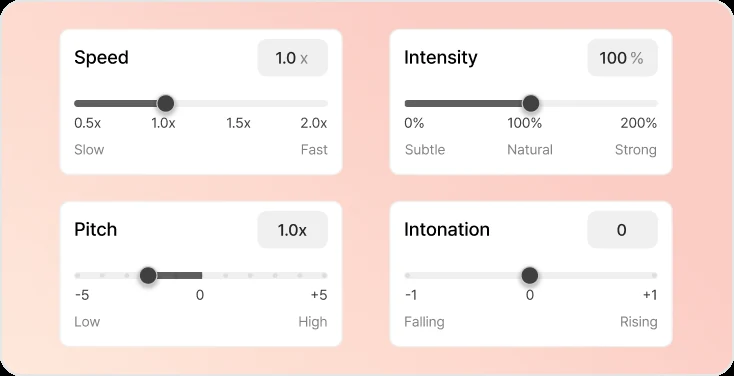Edit the Pitch 1.0x value field
The height and width of the screenshot is (376, 734).
(x=293, y=230)
